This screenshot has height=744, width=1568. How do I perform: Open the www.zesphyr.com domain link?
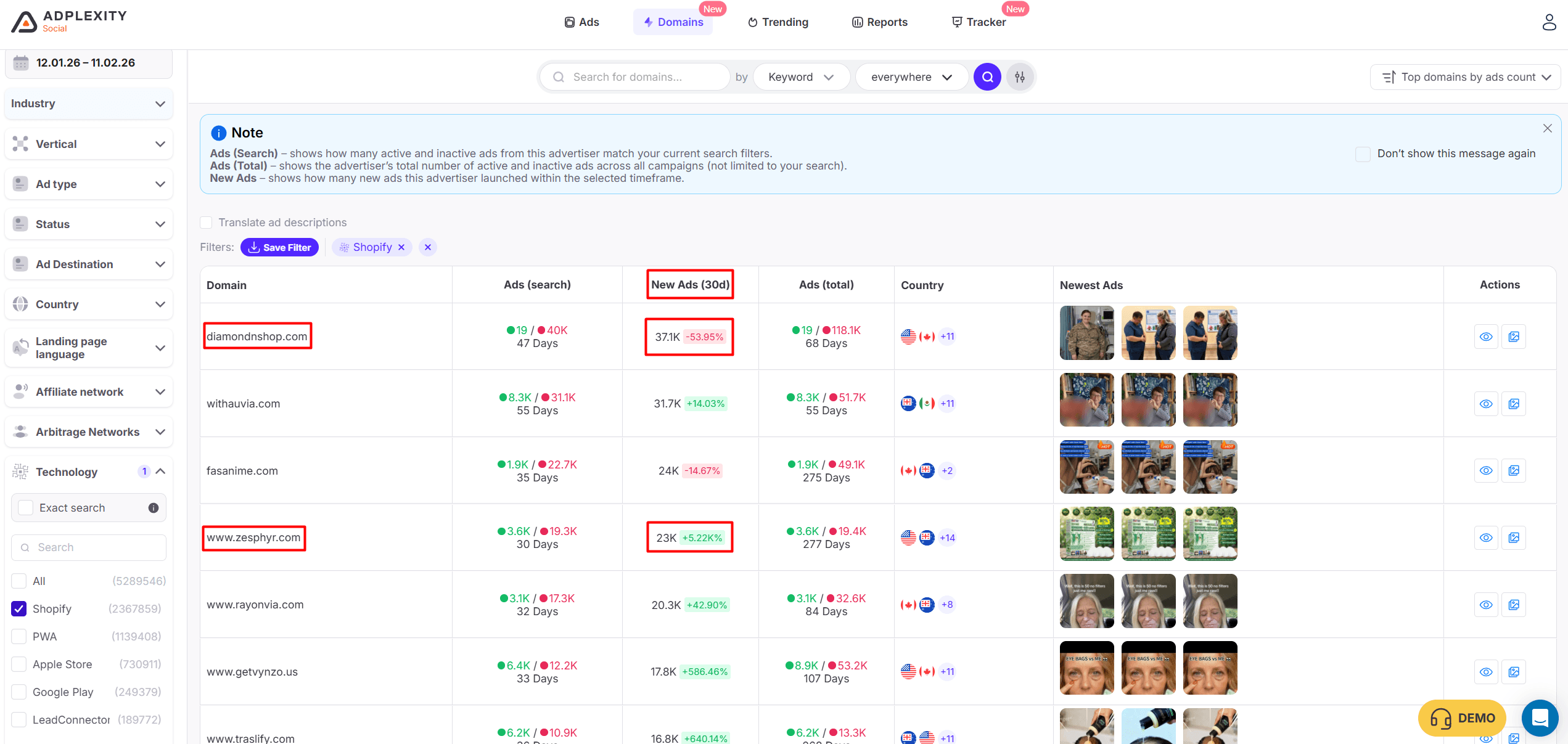coord(253,538)
